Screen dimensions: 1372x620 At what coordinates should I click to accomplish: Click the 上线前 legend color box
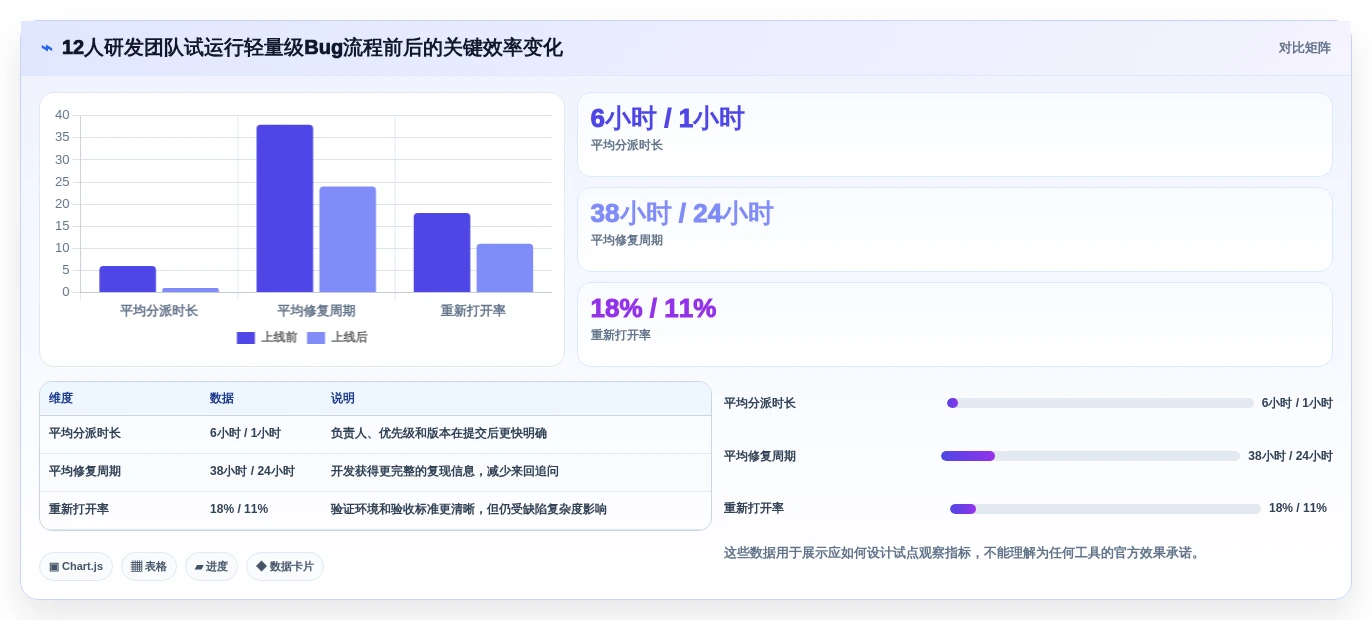(246, 338)
